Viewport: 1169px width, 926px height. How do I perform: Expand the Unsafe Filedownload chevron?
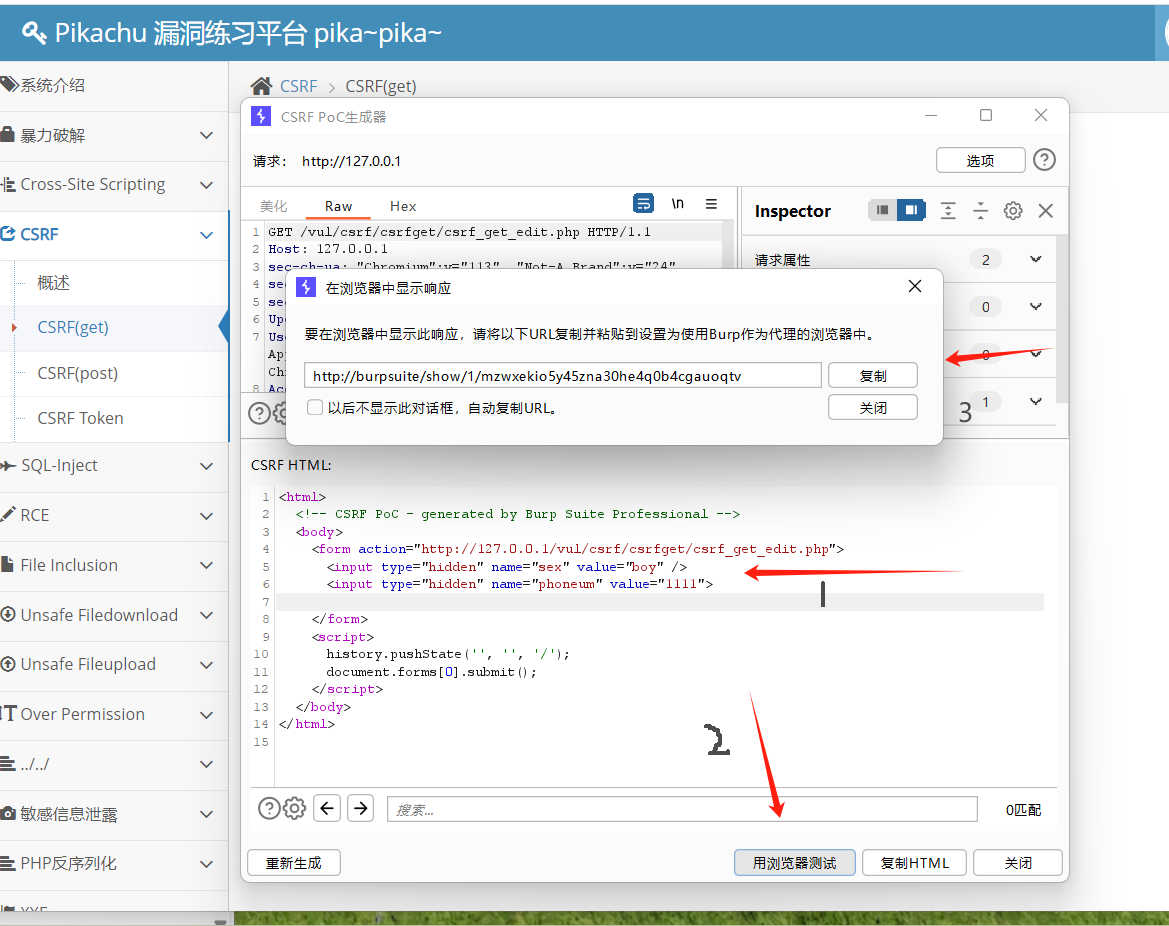tap(207, 615)
